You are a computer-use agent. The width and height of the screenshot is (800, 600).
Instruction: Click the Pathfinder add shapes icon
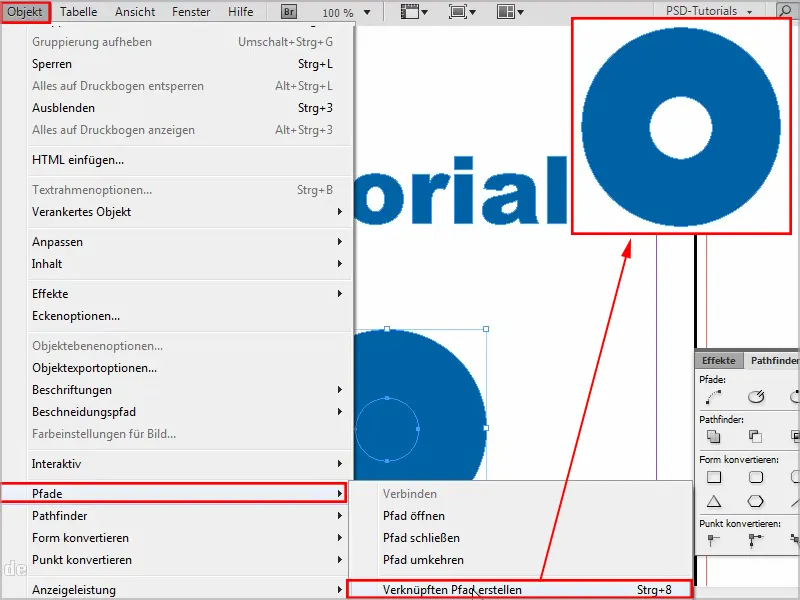(x=714, y=437)
